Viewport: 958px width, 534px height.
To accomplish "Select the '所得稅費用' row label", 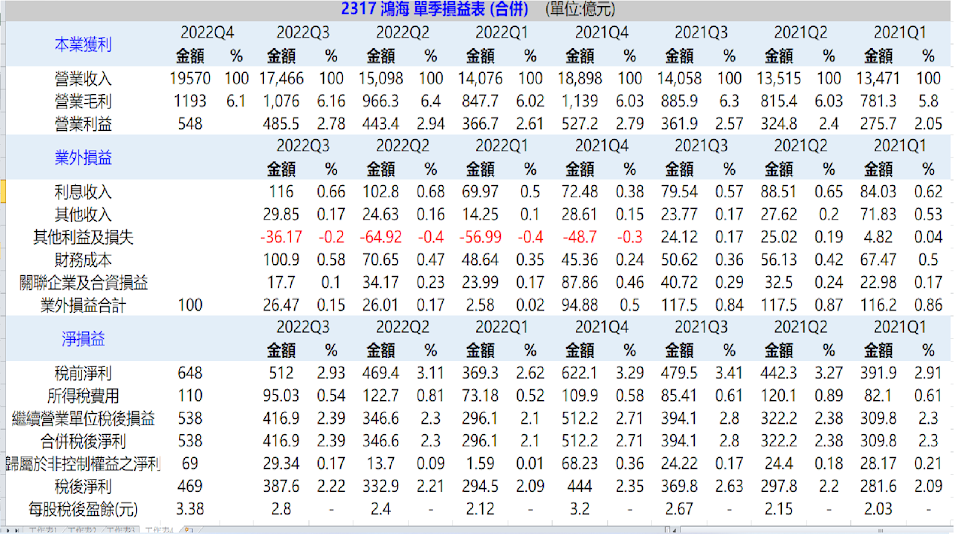I will point(82,395).
